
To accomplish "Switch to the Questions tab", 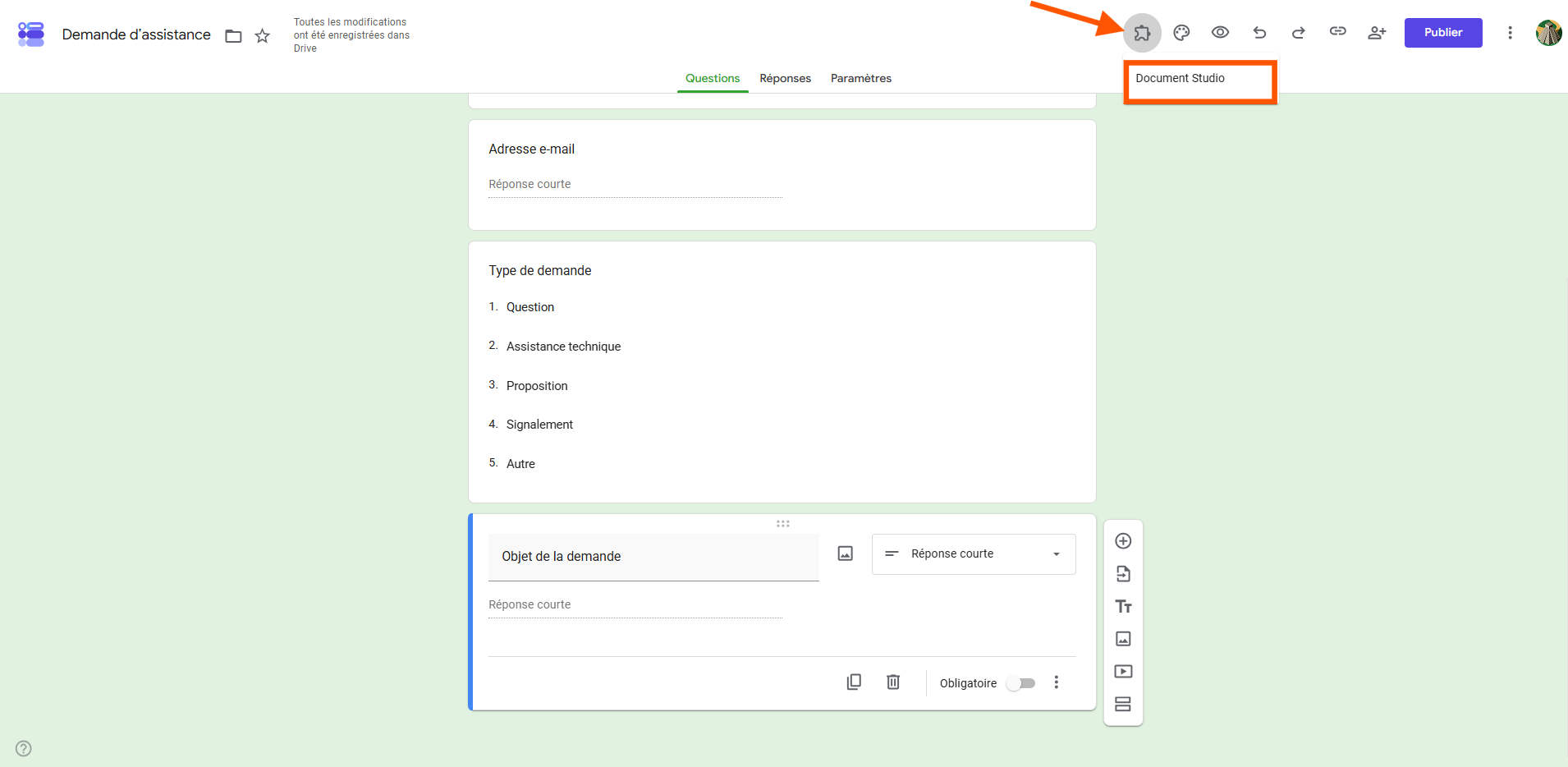I will click(x=713, y=79).
